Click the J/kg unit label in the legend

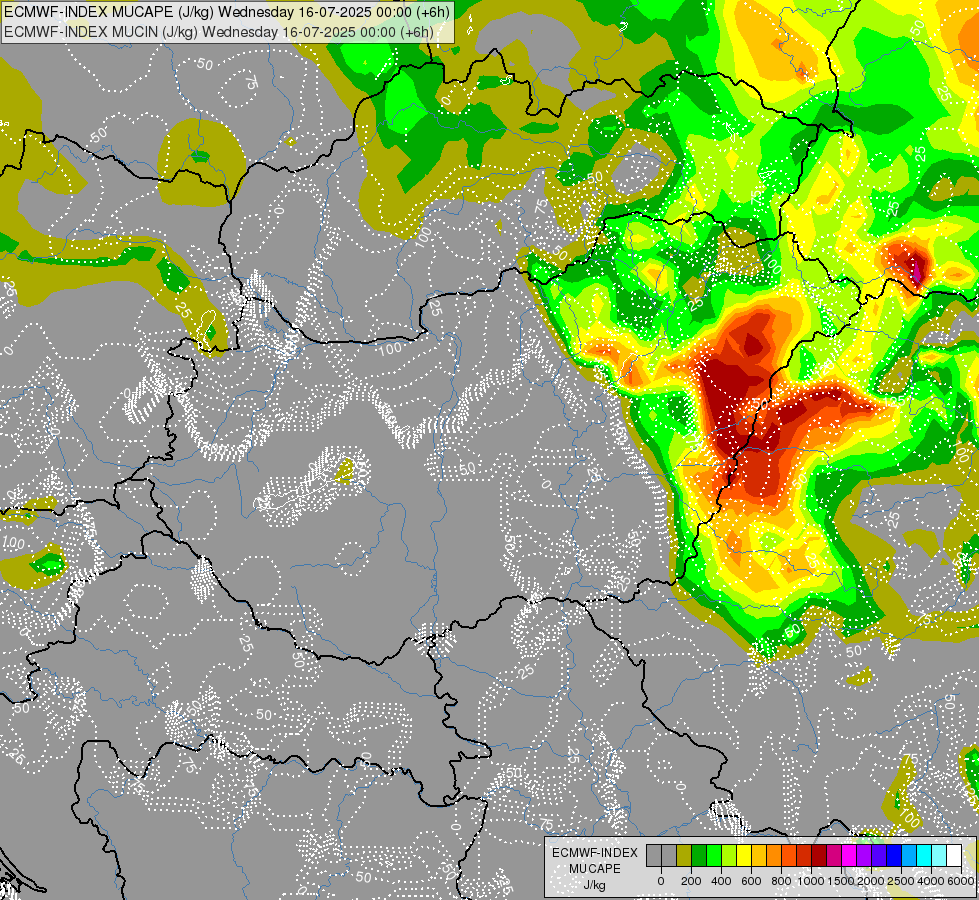[595, 886]
